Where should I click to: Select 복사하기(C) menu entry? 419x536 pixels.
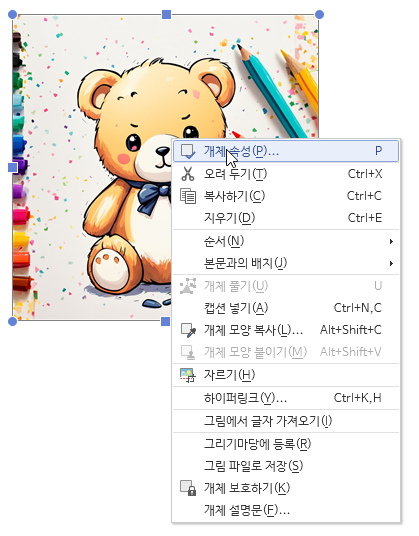(286, 196)
